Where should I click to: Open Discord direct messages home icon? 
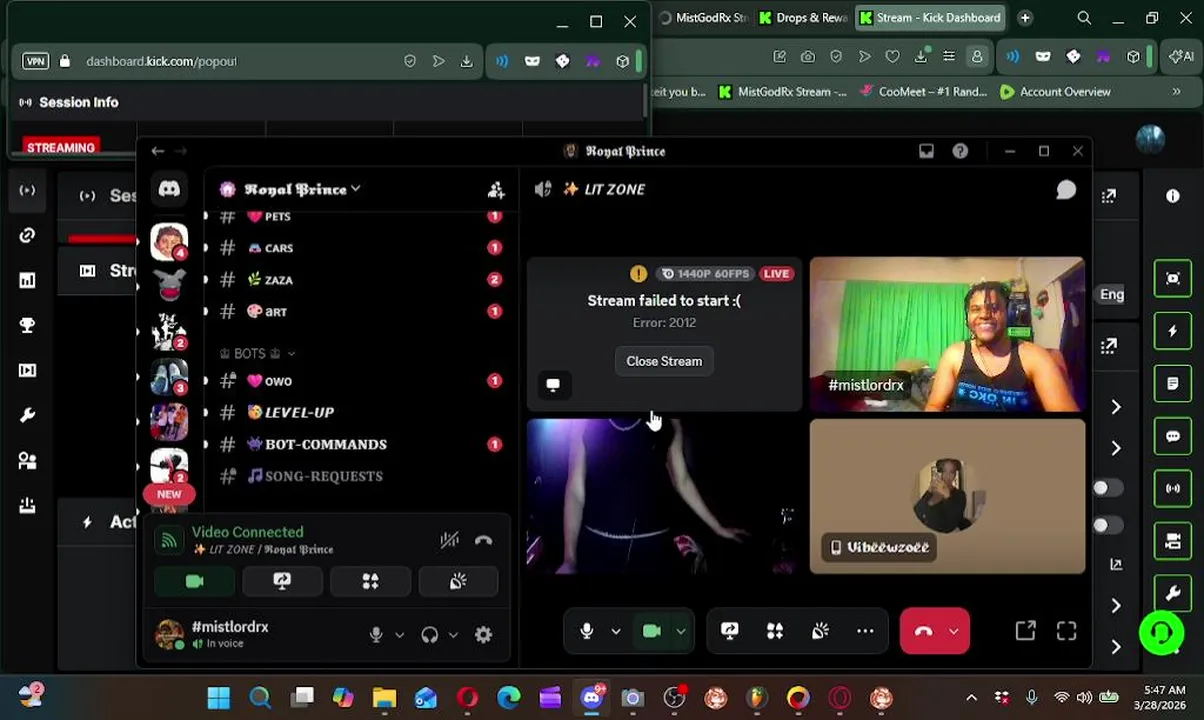point(169,189)
